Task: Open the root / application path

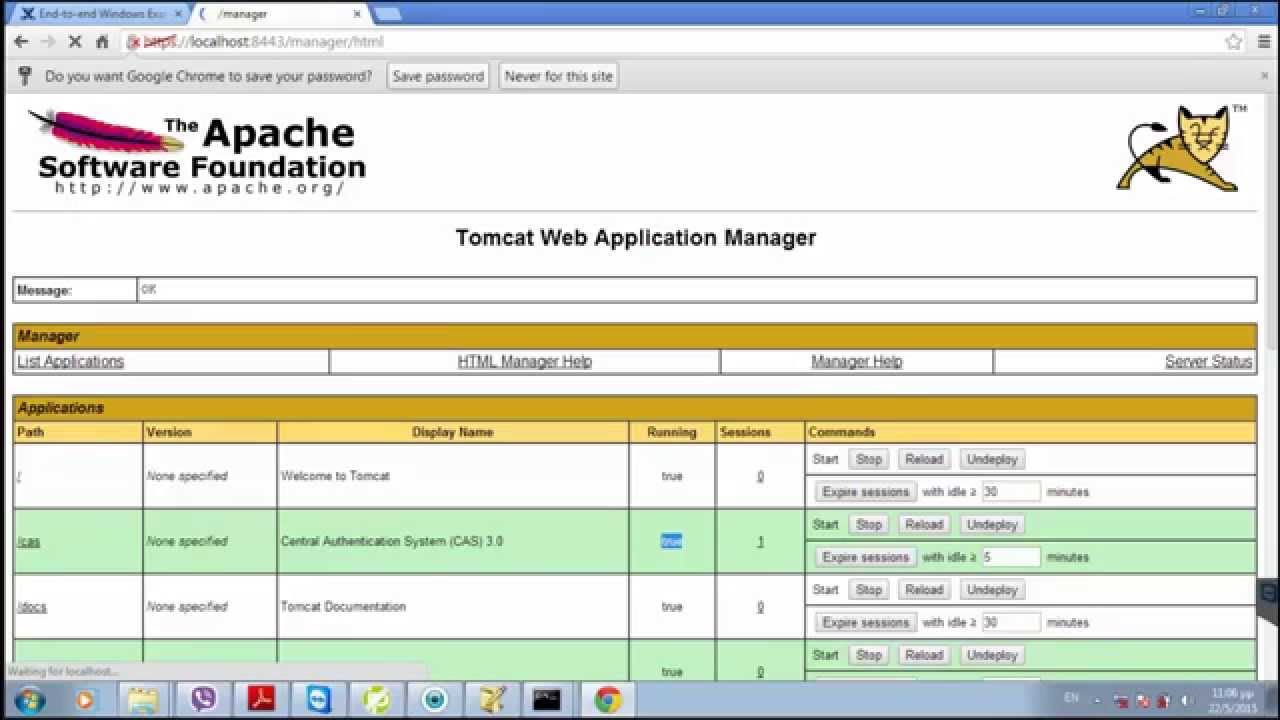Action: (x=19, y=476)
